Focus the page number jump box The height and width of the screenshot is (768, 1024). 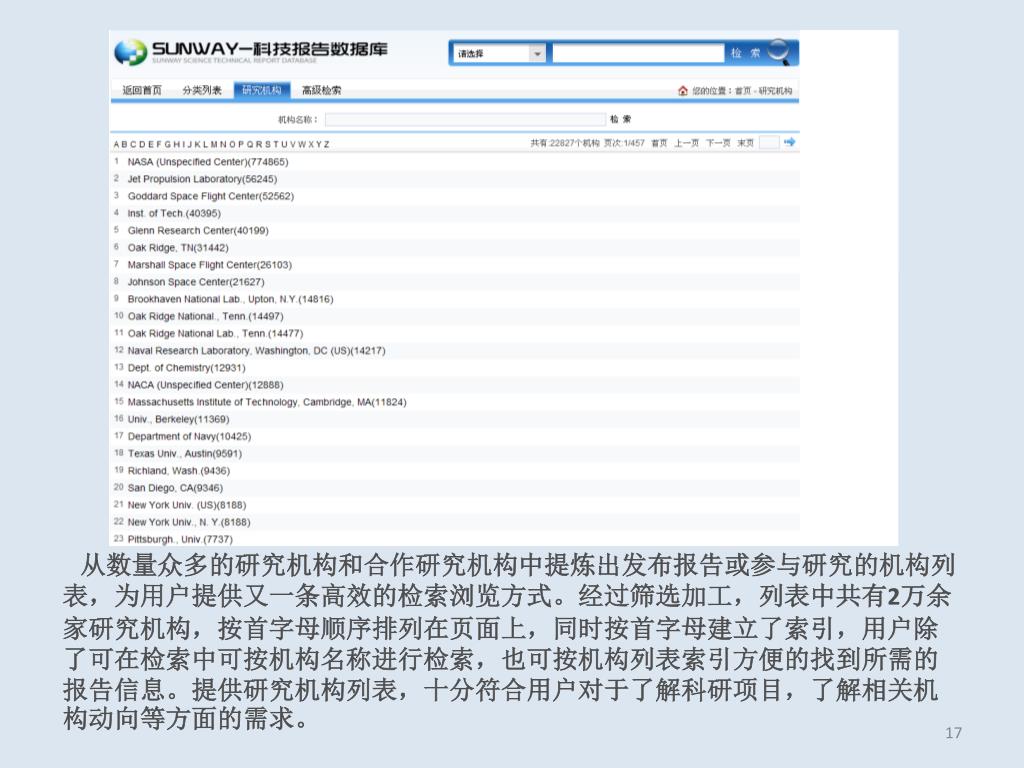click(x=769, y=142)
